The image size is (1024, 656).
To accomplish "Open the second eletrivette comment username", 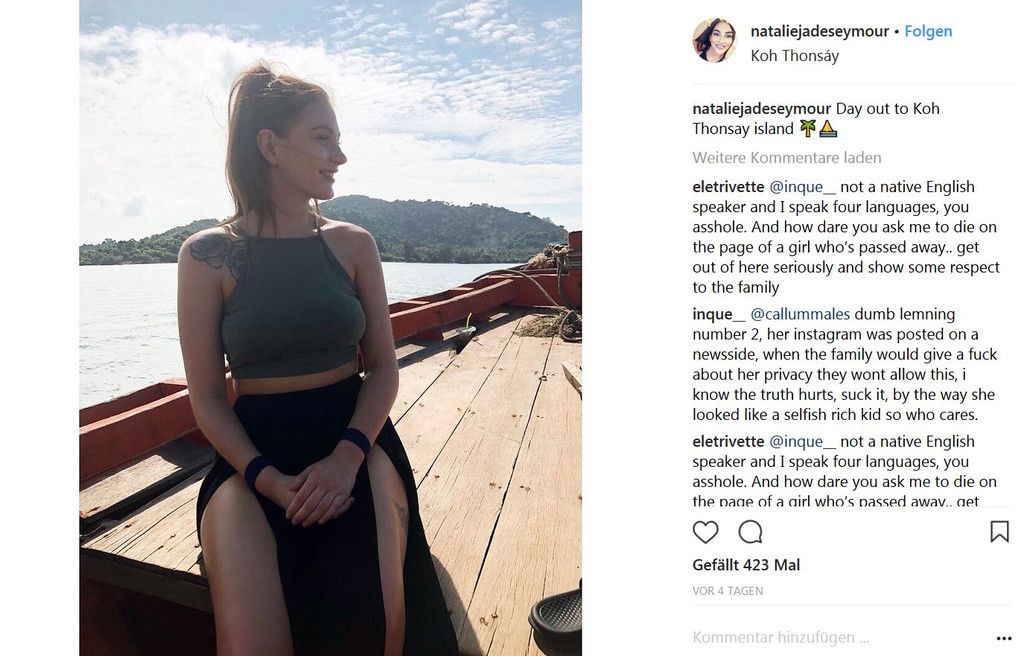I will pos(728,441).
